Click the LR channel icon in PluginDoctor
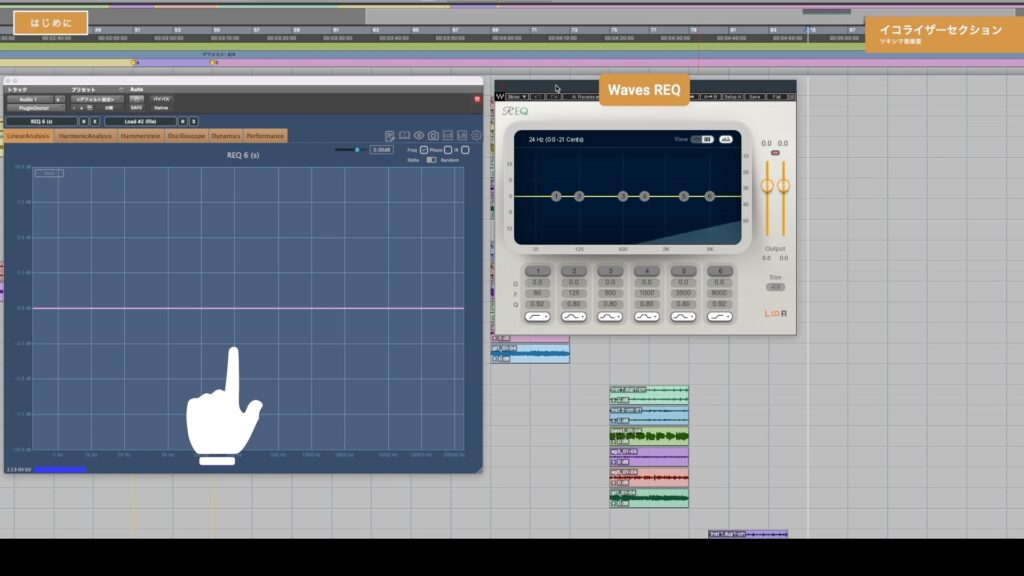 [462, 136]
